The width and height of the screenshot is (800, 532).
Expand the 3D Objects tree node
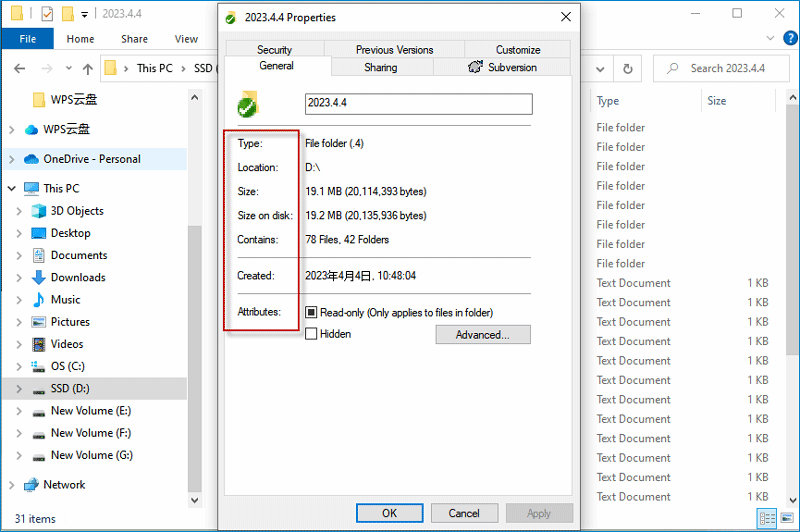(19, 211)
